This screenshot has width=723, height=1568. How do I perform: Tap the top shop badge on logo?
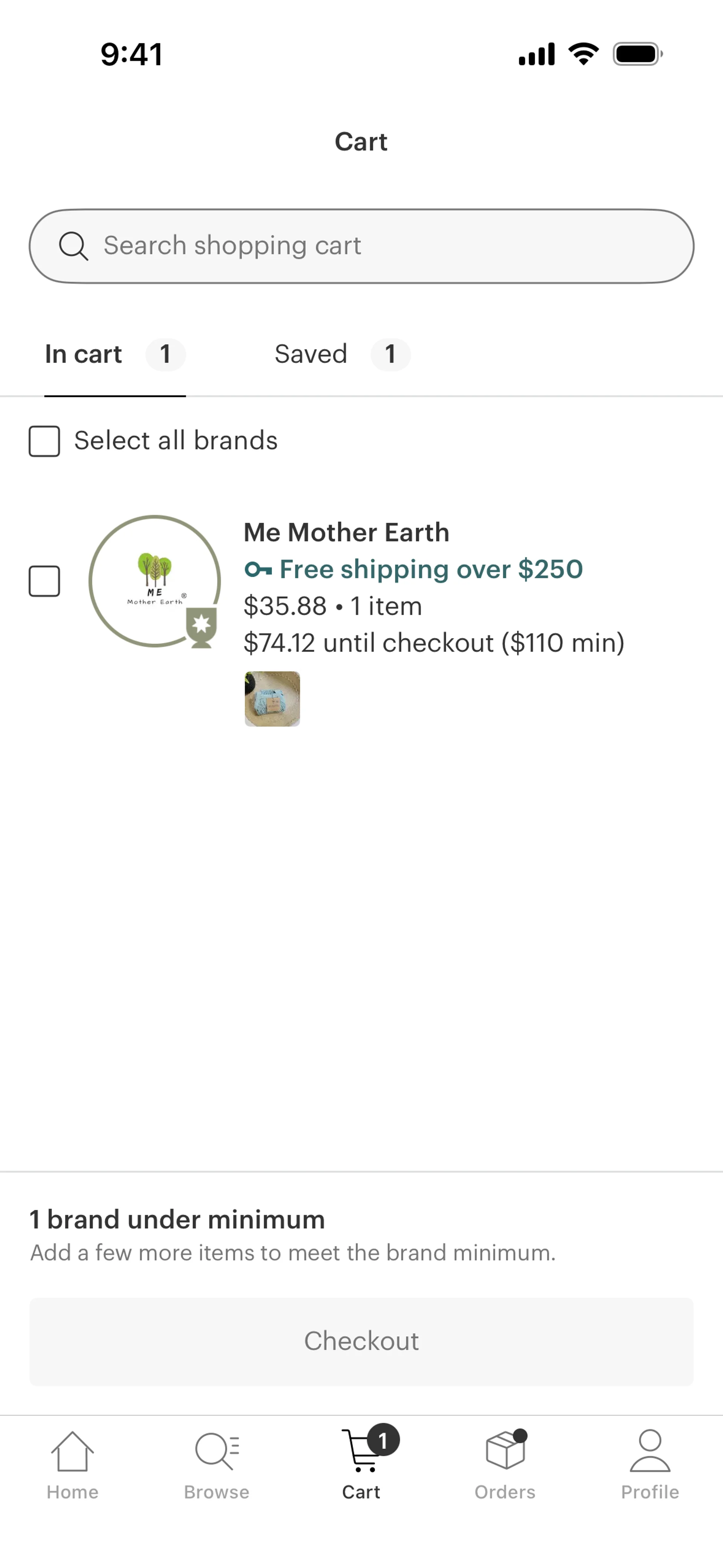coord(201,627)
